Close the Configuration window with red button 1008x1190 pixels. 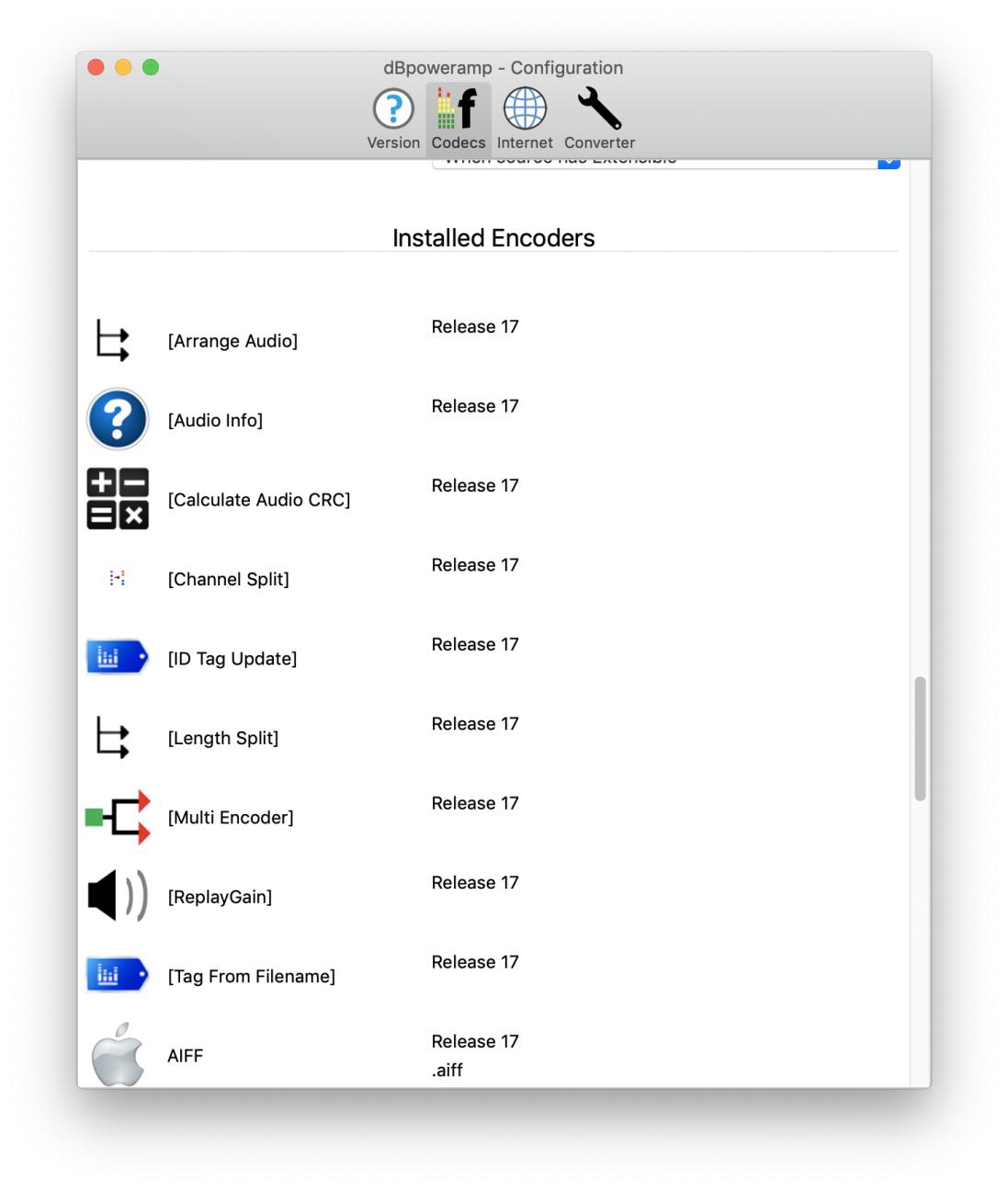click(96, 67)
